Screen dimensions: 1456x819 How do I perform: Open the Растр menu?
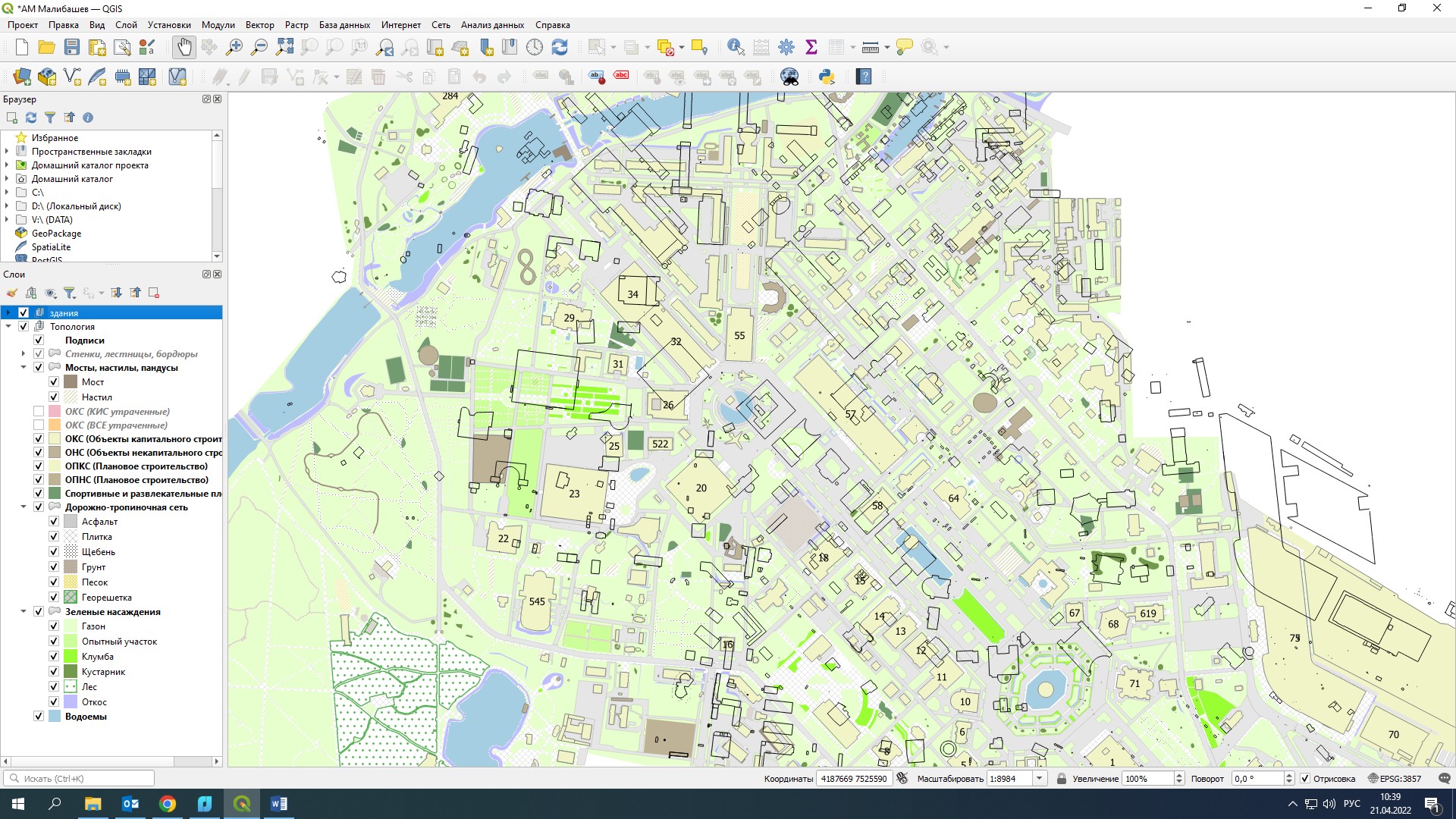tap(297, 25)
